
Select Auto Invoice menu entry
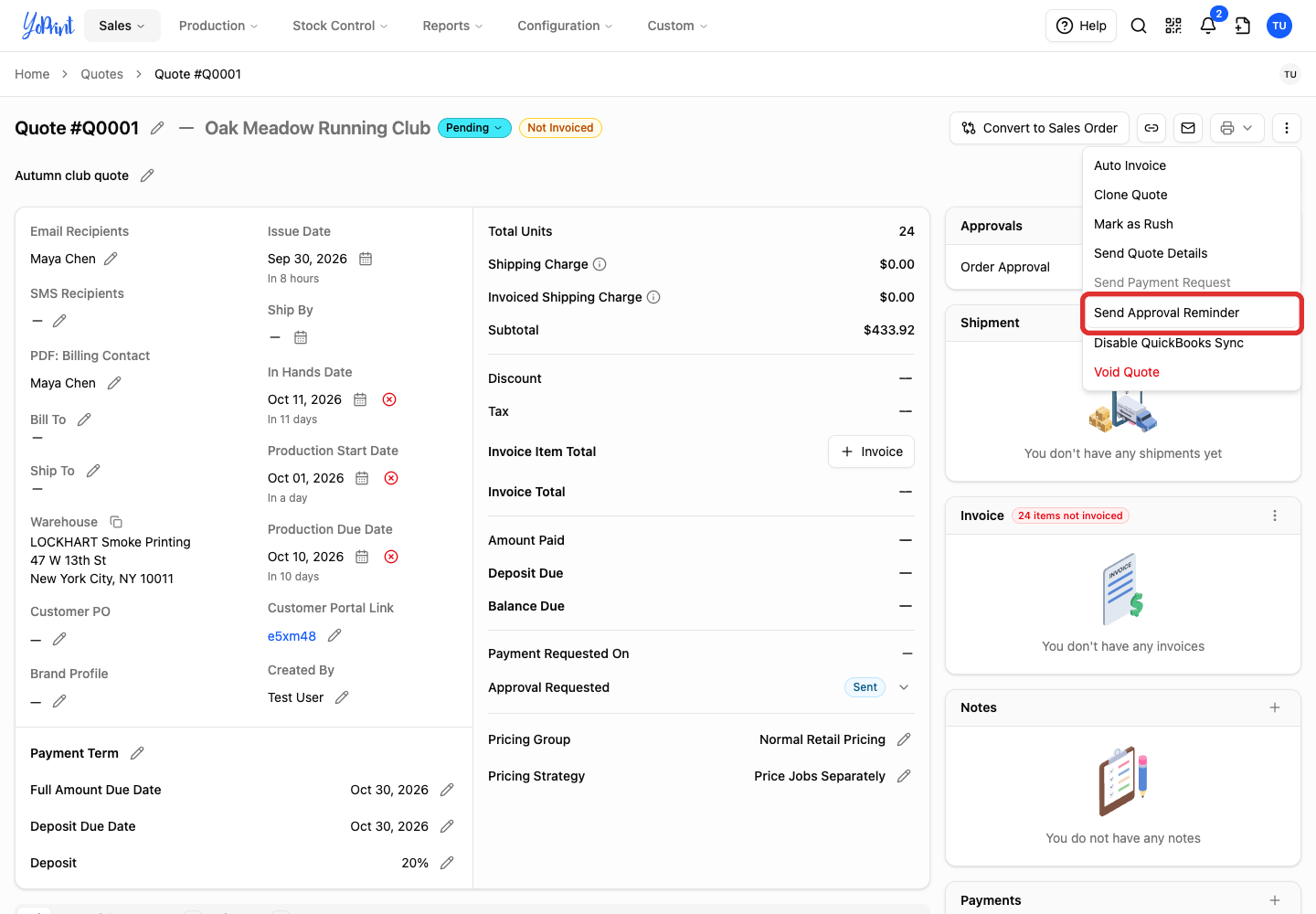1191,165
